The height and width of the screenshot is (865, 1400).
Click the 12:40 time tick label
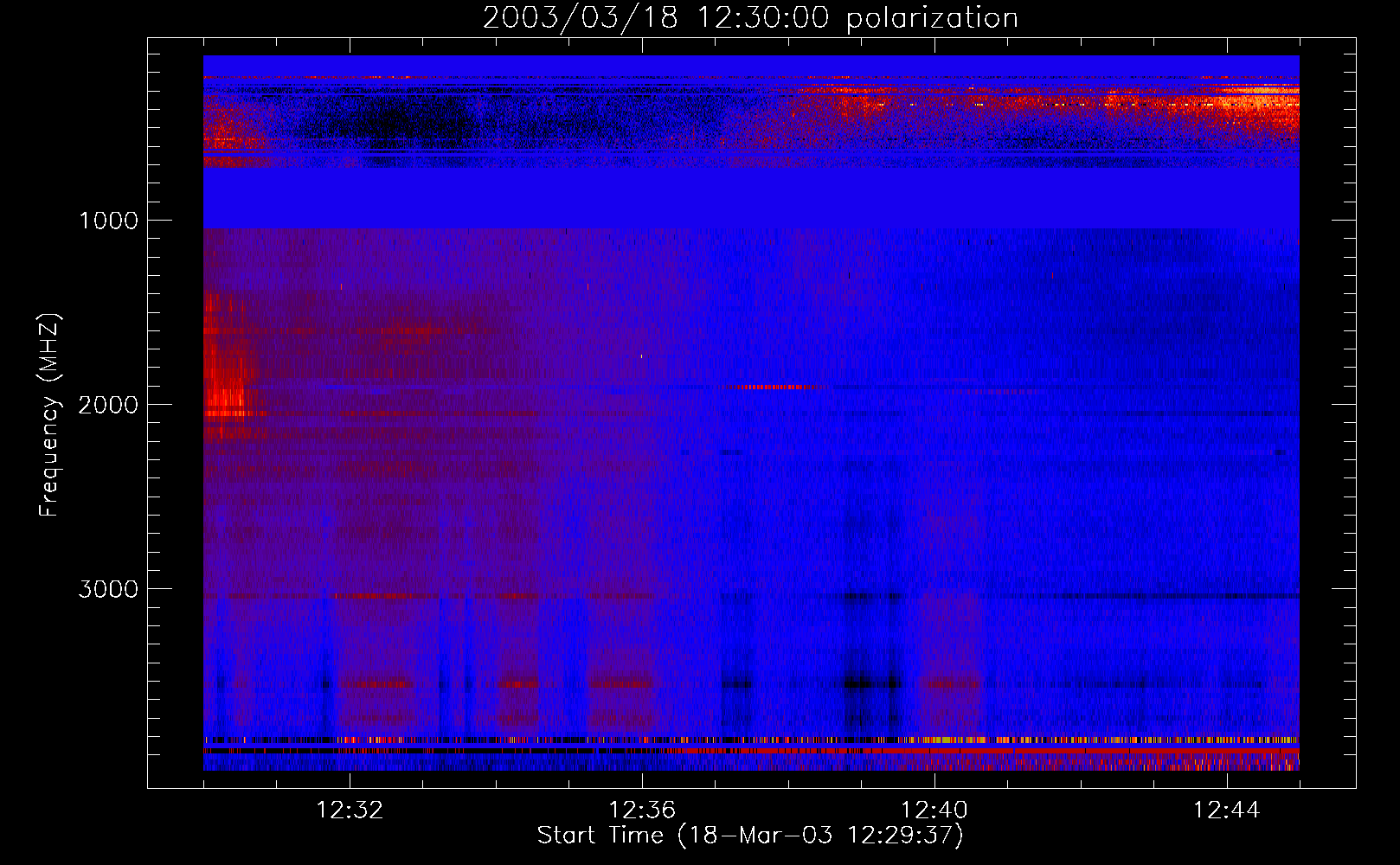934,811
